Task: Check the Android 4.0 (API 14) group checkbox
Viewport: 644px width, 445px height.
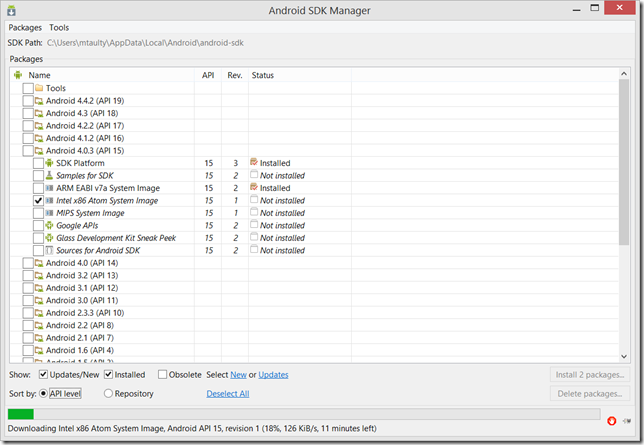Action: [x=28, y=263]
